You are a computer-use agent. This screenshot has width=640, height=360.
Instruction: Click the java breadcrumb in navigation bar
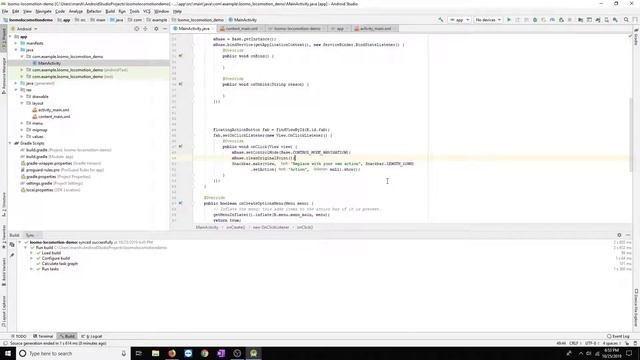(x=117, y=20)
